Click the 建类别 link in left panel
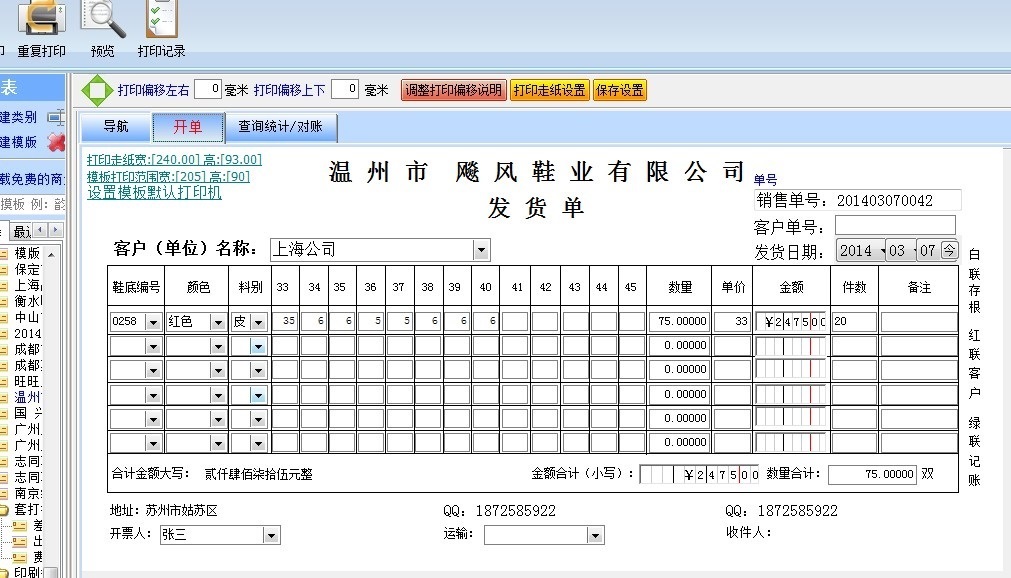1011x578 pixels. 18,117
